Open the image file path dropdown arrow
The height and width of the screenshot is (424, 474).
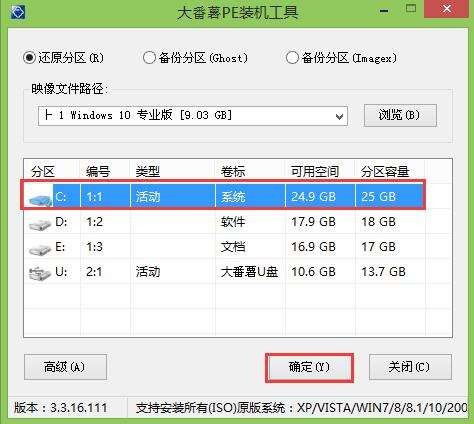(339, 116)
